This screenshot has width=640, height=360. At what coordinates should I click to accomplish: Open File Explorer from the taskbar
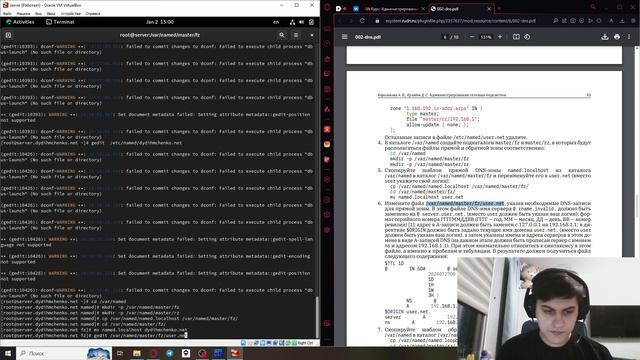tap(137, 353)
